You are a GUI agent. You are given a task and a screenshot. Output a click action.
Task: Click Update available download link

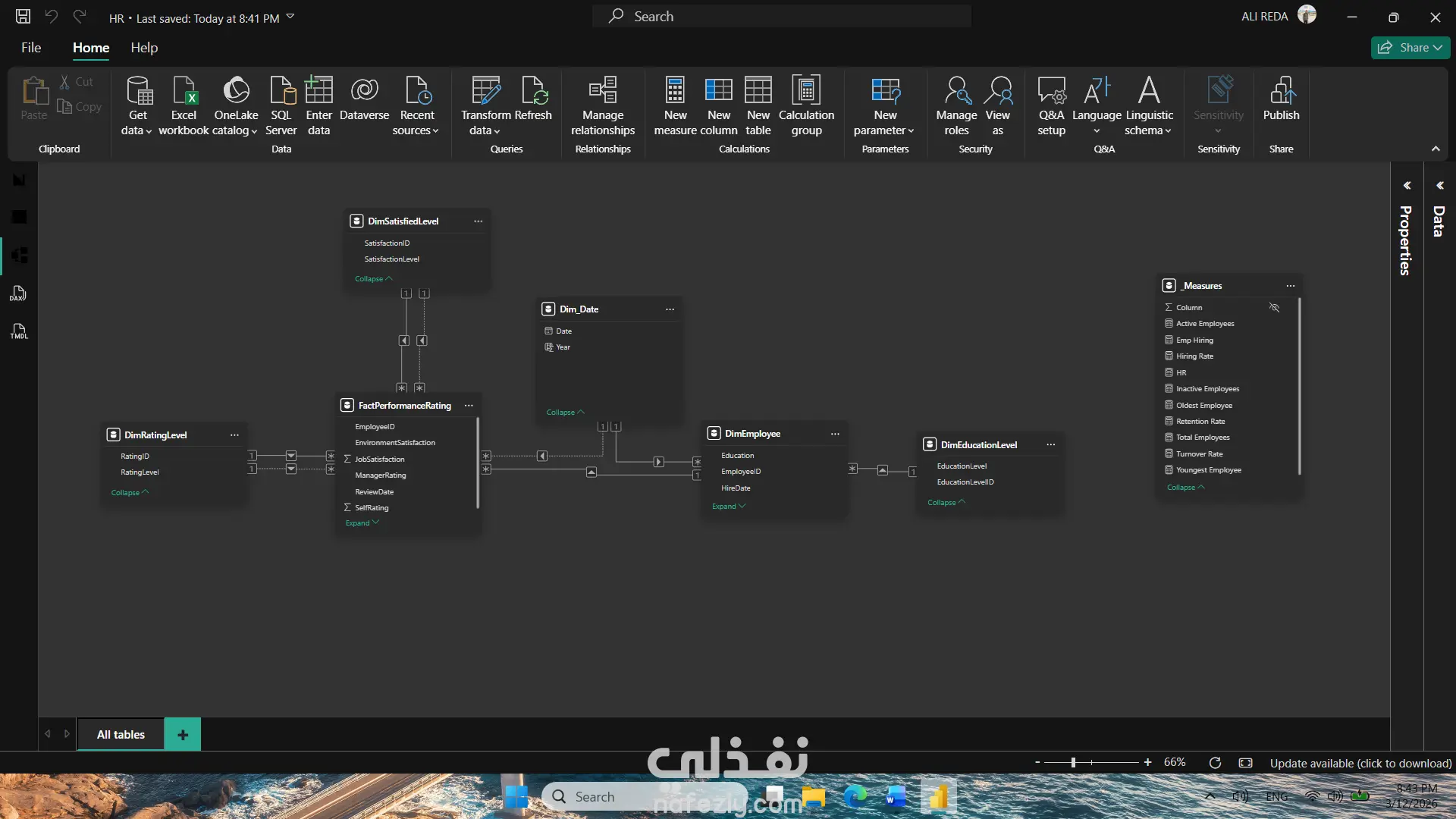tap(1360, 763)
